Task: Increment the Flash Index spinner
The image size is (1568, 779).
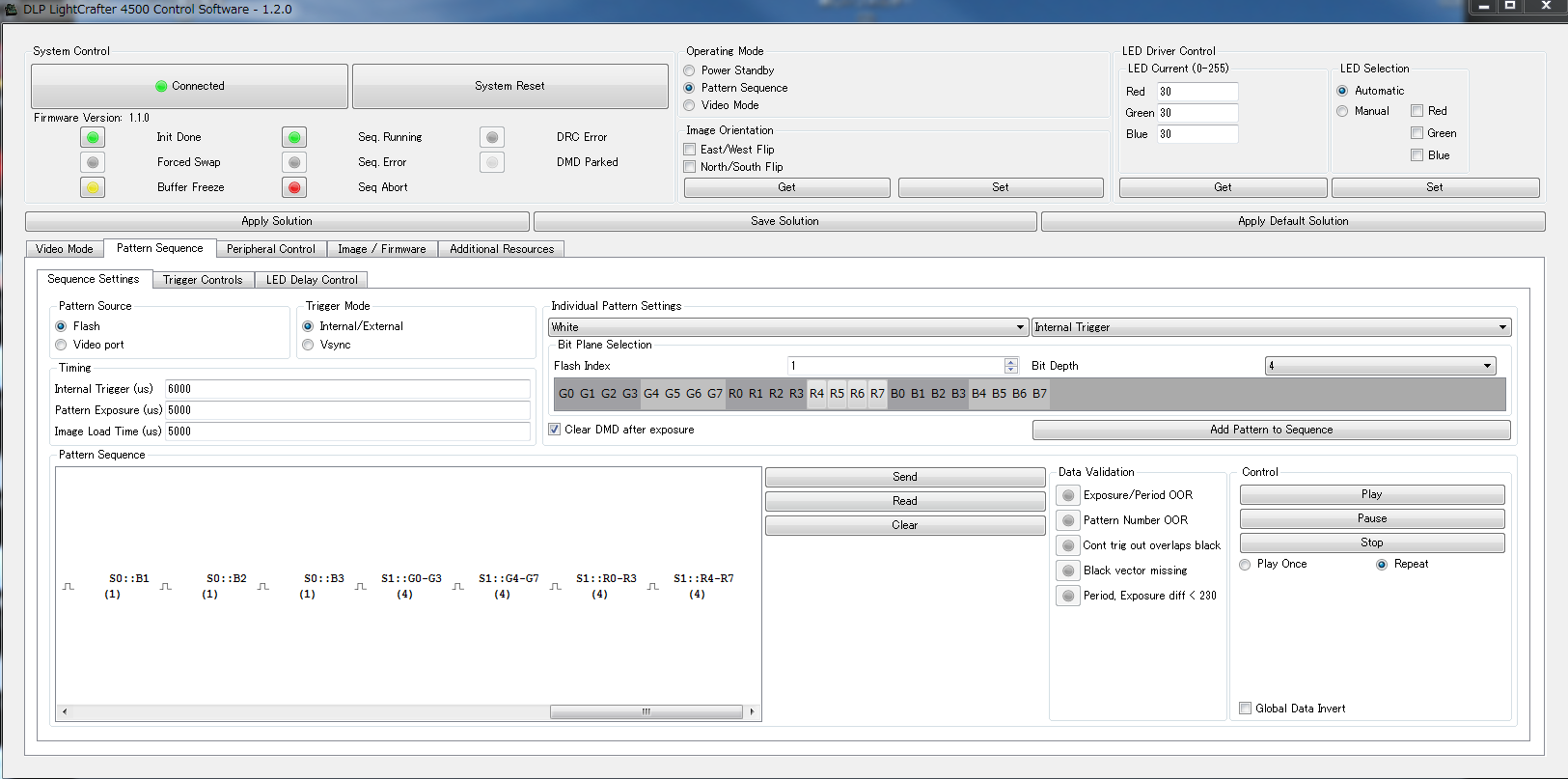Action: [x=1011, y=362]
